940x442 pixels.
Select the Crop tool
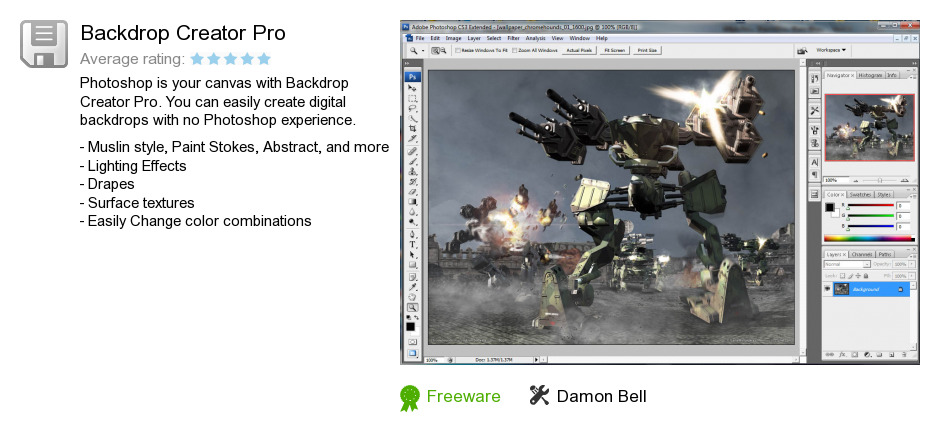(x=413, y=128)
